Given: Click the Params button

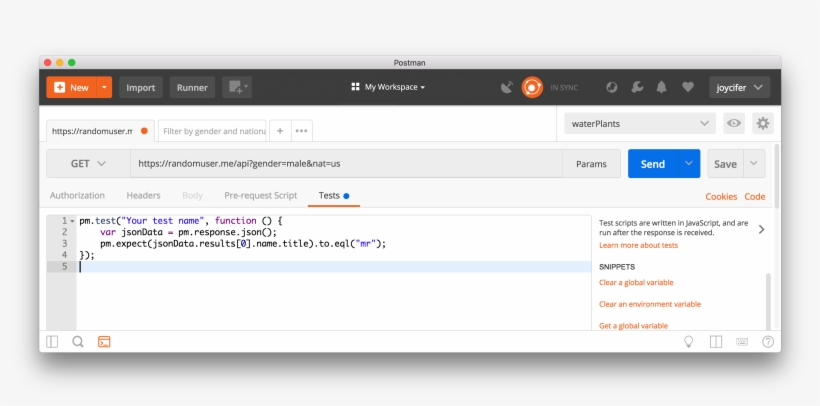Looking at the screenshot, I should click(591, 164).
